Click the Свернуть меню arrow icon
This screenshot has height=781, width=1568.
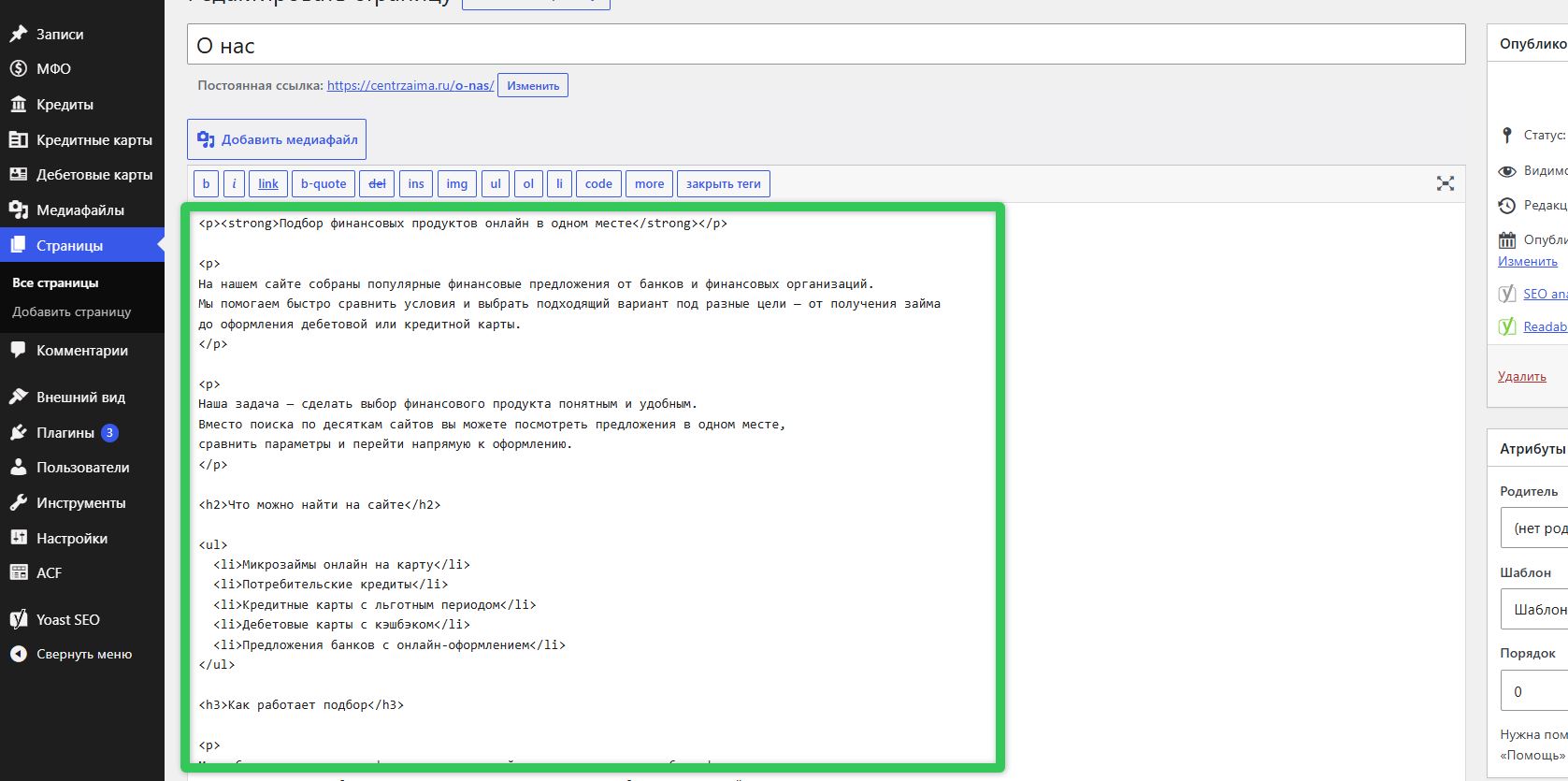(x=18, y=655)
